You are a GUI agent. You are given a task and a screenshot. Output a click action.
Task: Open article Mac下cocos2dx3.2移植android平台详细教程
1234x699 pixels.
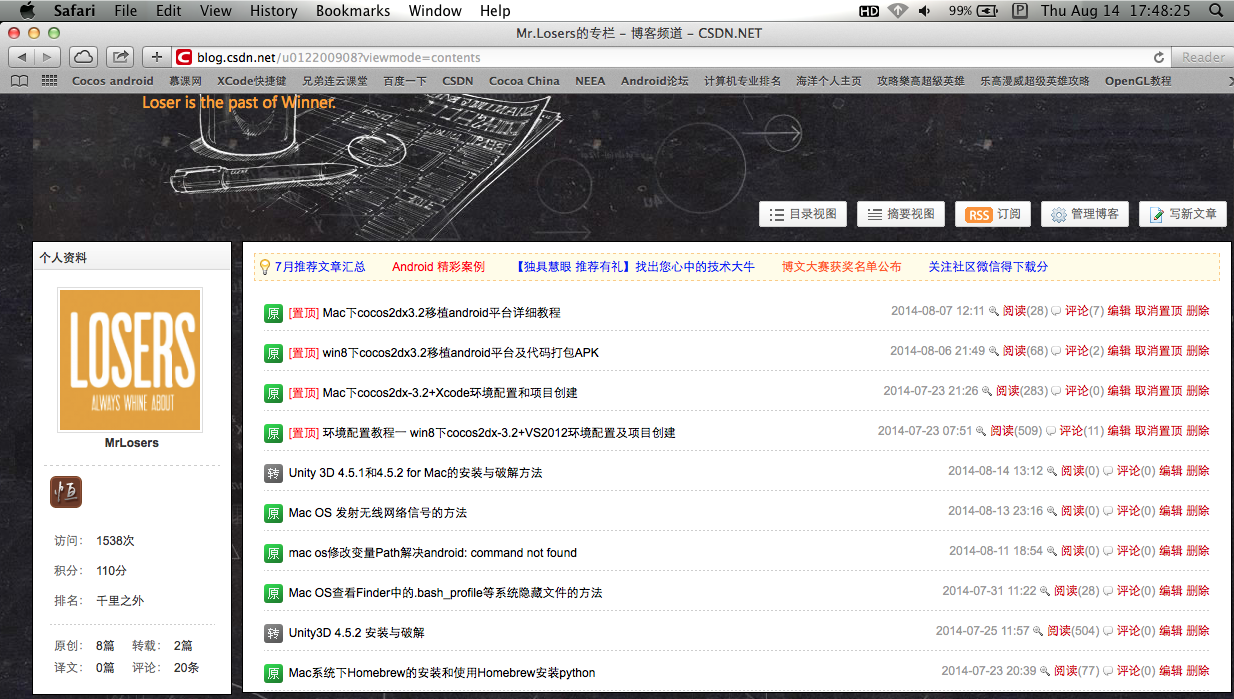click(441, 313)
